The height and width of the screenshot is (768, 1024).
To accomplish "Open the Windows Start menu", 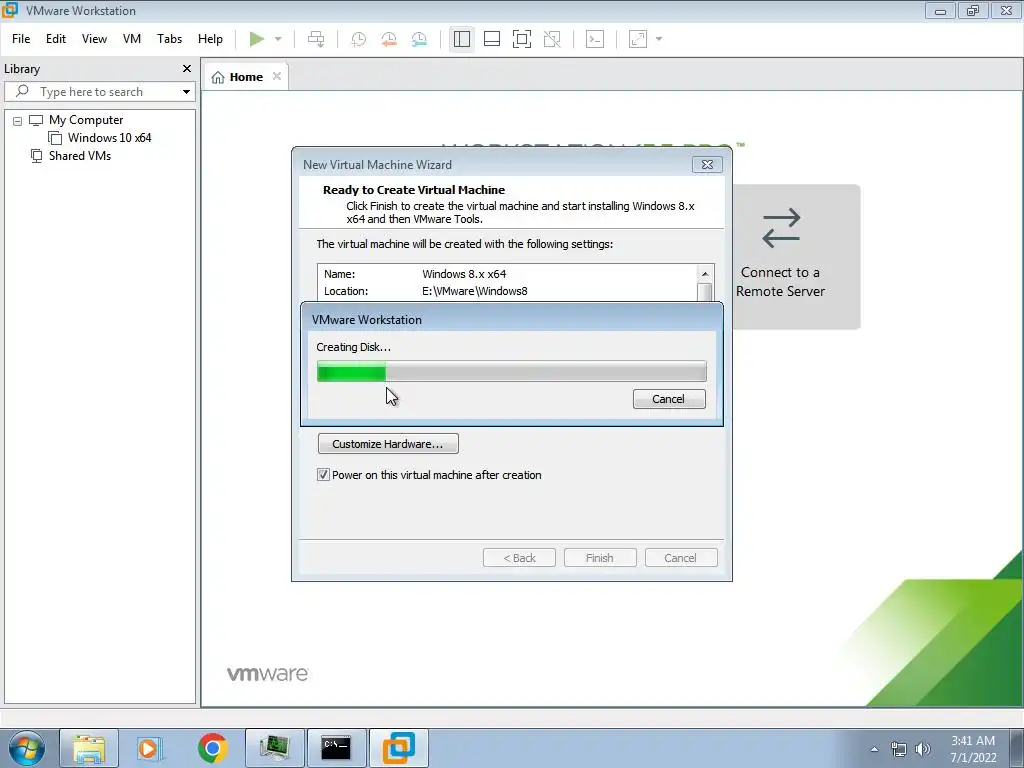I will [x=27, y=748].
